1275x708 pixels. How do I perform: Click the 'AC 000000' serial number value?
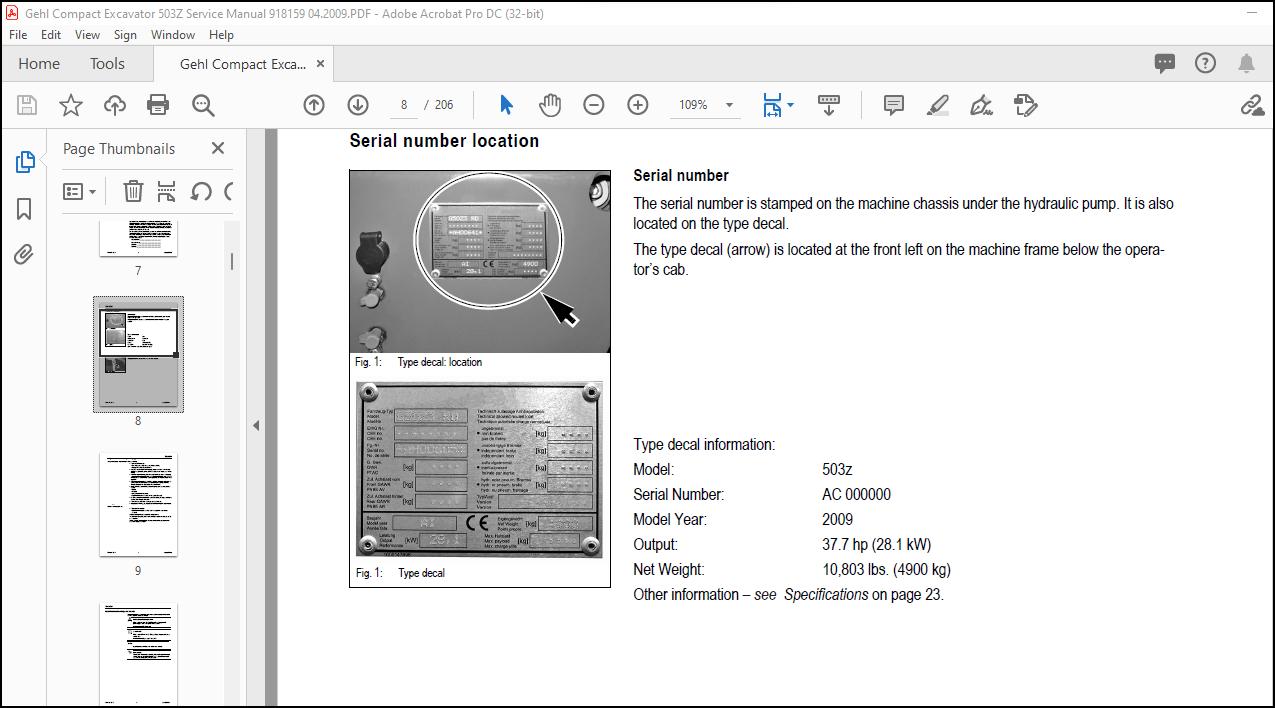856,494
